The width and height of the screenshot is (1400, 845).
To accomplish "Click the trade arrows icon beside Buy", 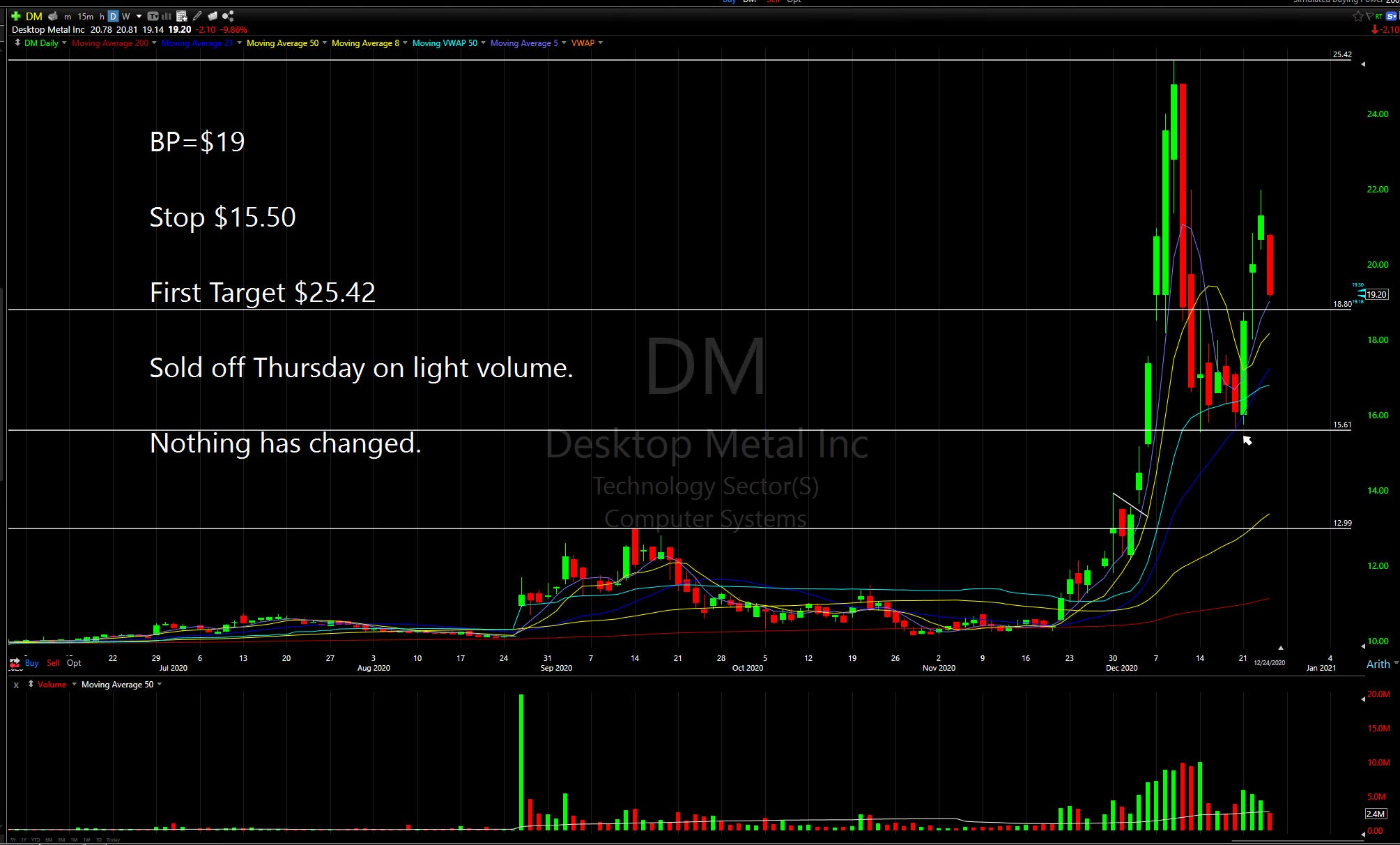I will click(x=14, y=662).
